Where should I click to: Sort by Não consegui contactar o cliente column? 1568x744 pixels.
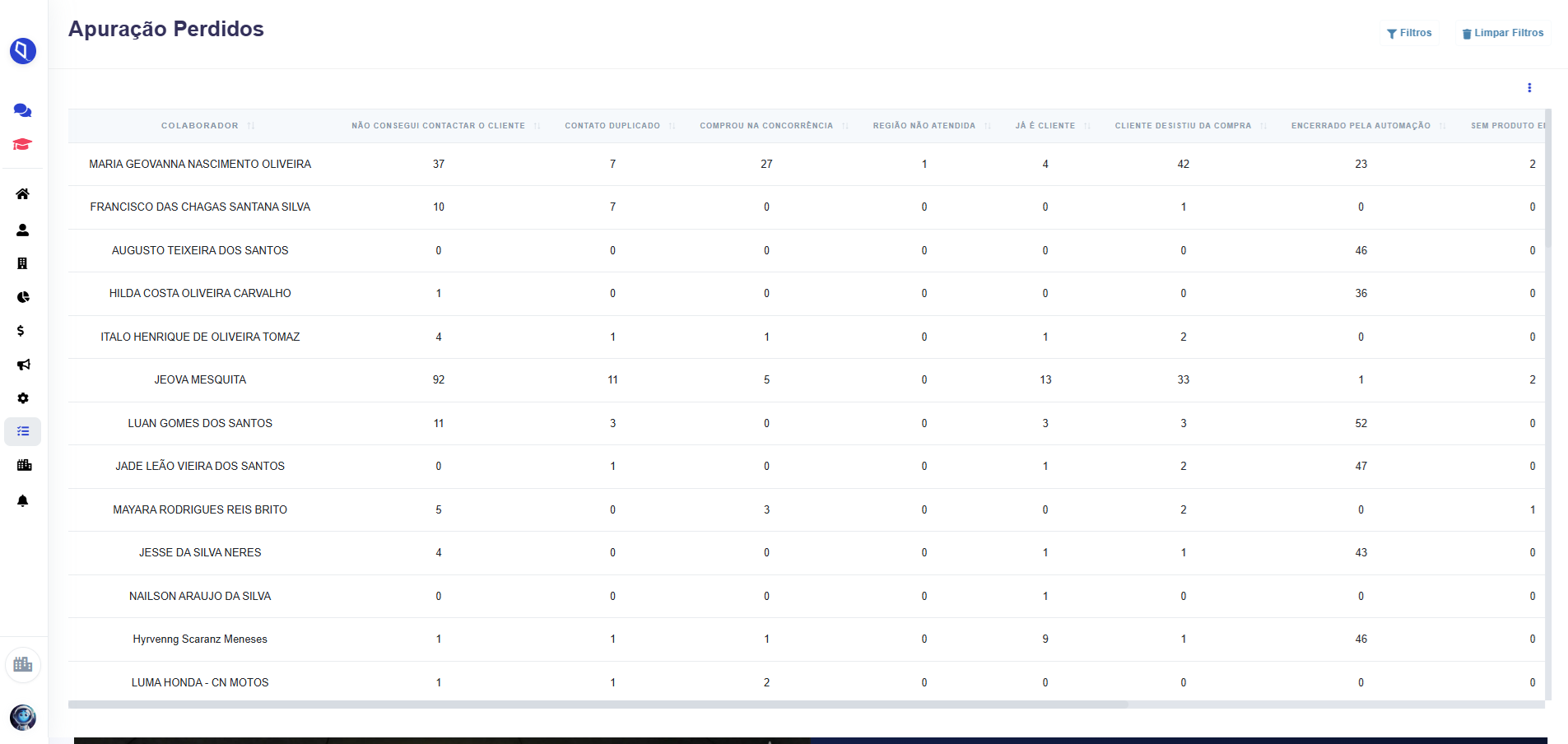(x=446, y=126)
